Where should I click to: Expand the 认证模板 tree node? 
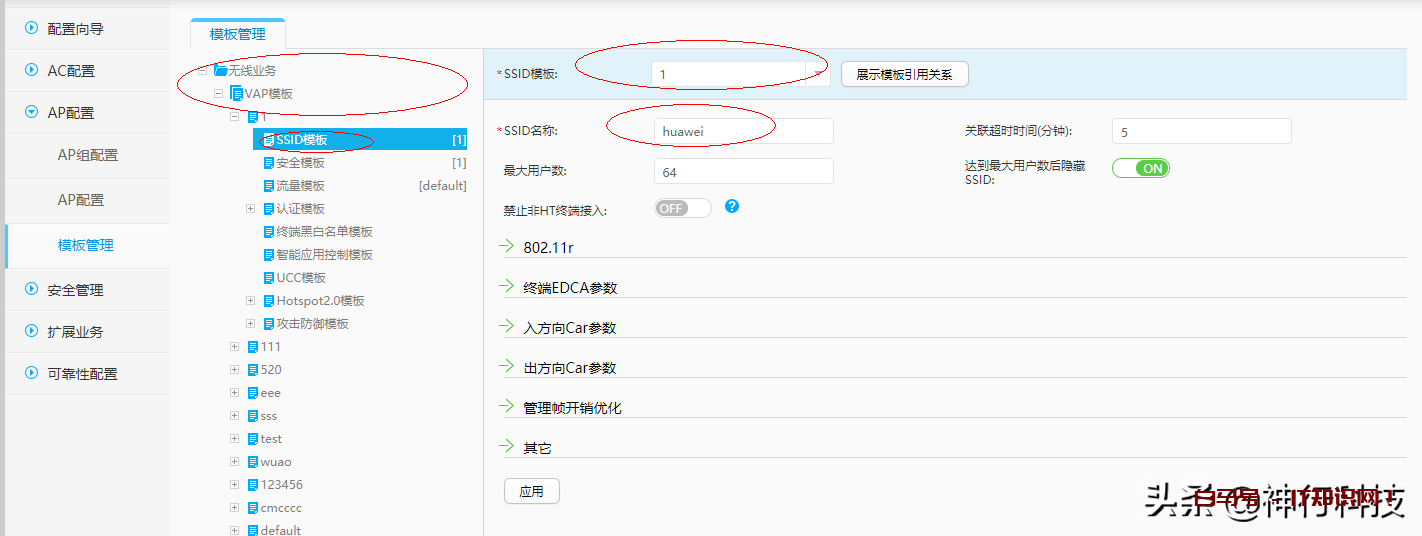(250, 209)
